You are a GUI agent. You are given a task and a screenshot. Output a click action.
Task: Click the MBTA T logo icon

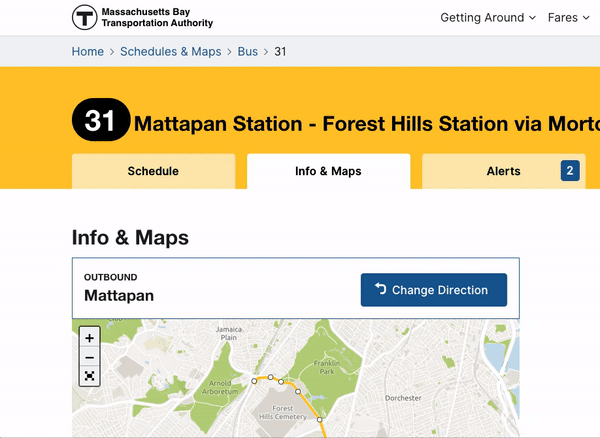85,17
